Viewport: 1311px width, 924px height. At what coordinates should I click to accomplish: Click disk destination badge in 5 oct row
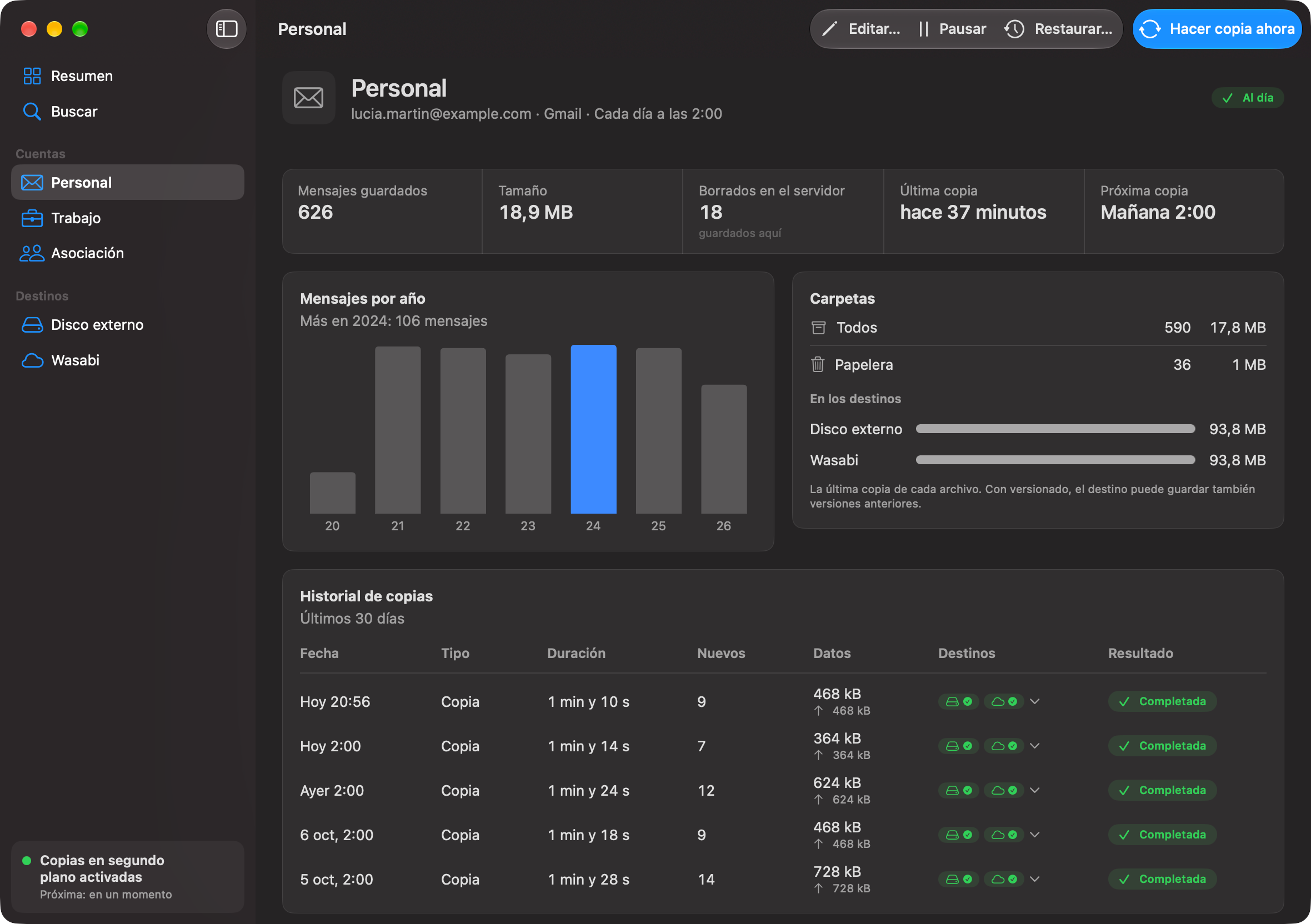click(x=959, y=880)
